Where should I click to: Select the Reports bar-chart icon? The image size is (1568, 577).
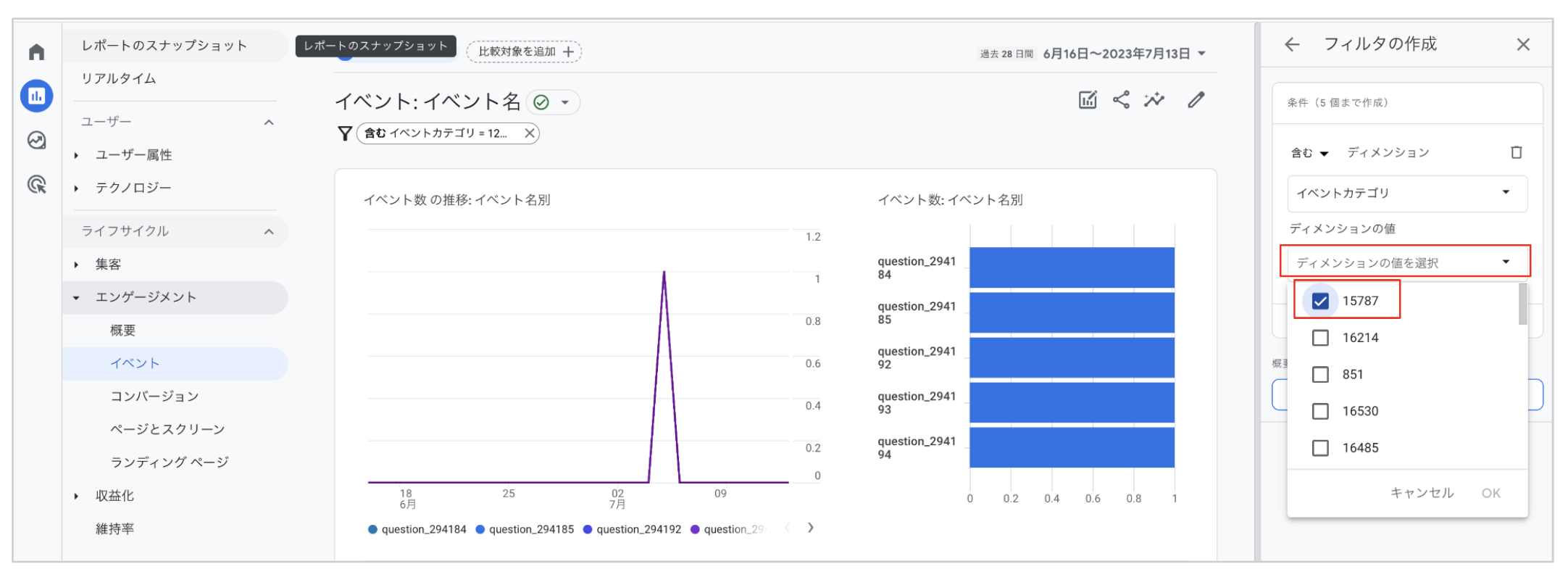point(36,96)
